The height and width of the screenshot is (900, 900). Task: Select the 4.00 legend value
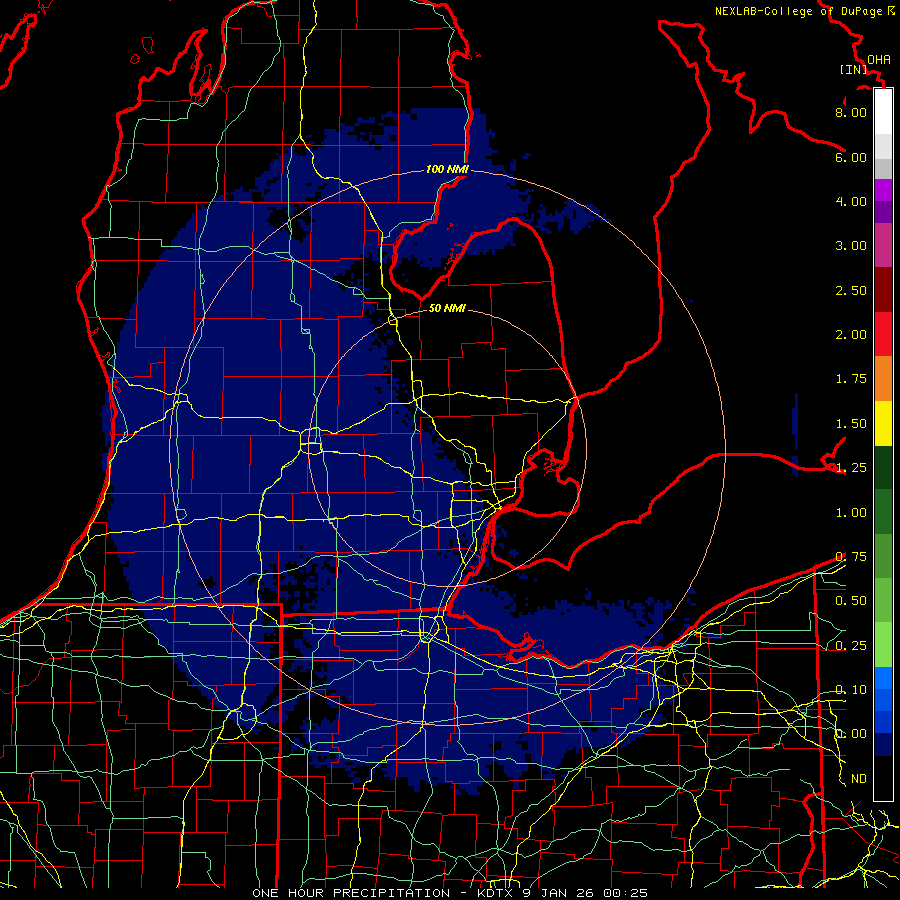[851, 201]
